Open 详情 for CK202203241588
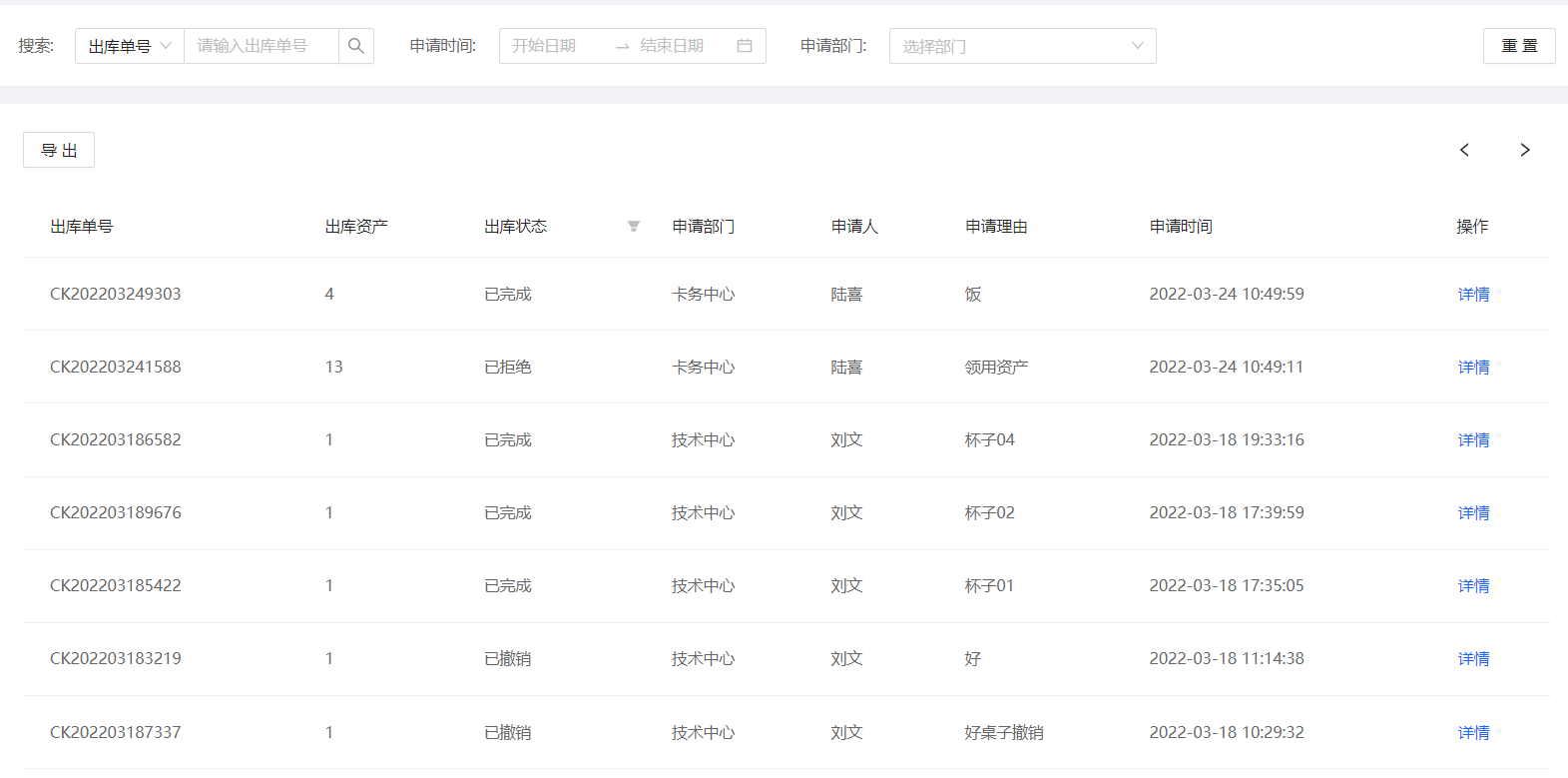Viewport: 1568px width, 778px height. 1473,368
